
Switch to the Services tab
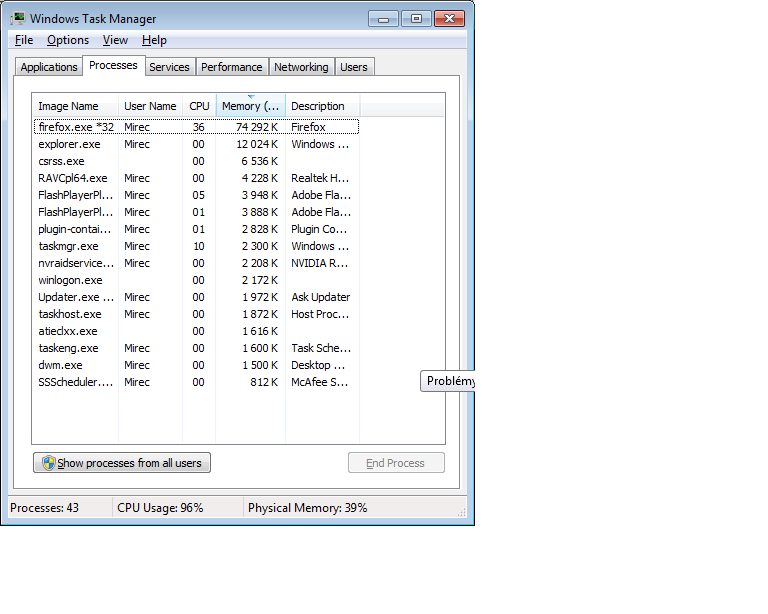tap(169, 67)
